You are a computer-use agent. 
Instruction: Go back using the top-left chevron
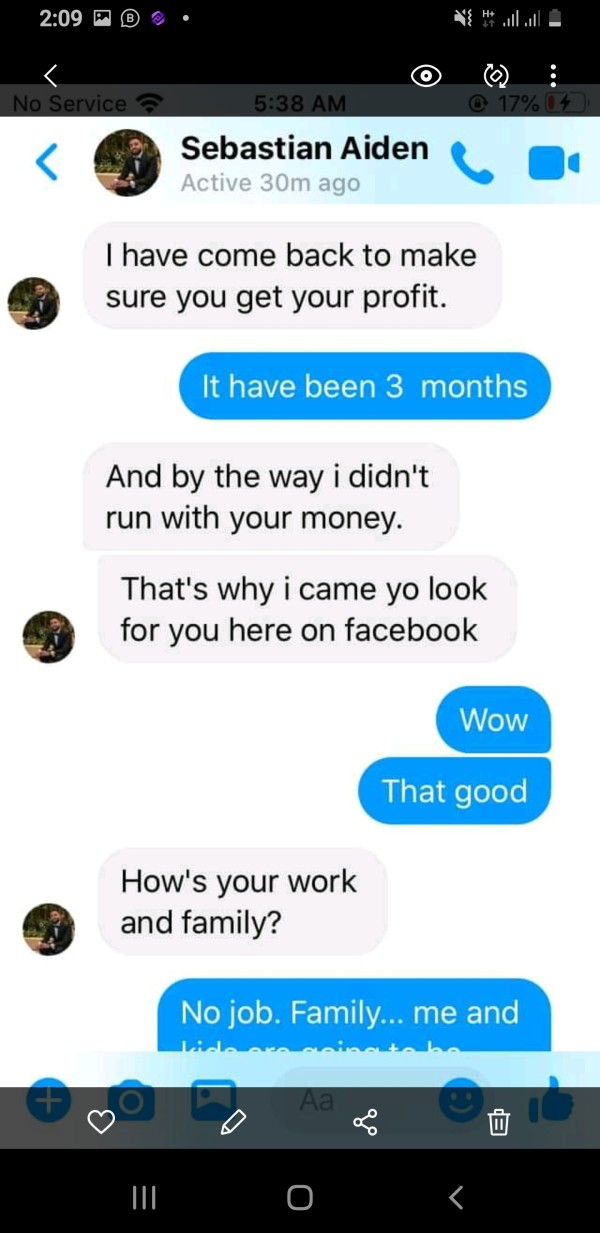click(x=52, y=76)
